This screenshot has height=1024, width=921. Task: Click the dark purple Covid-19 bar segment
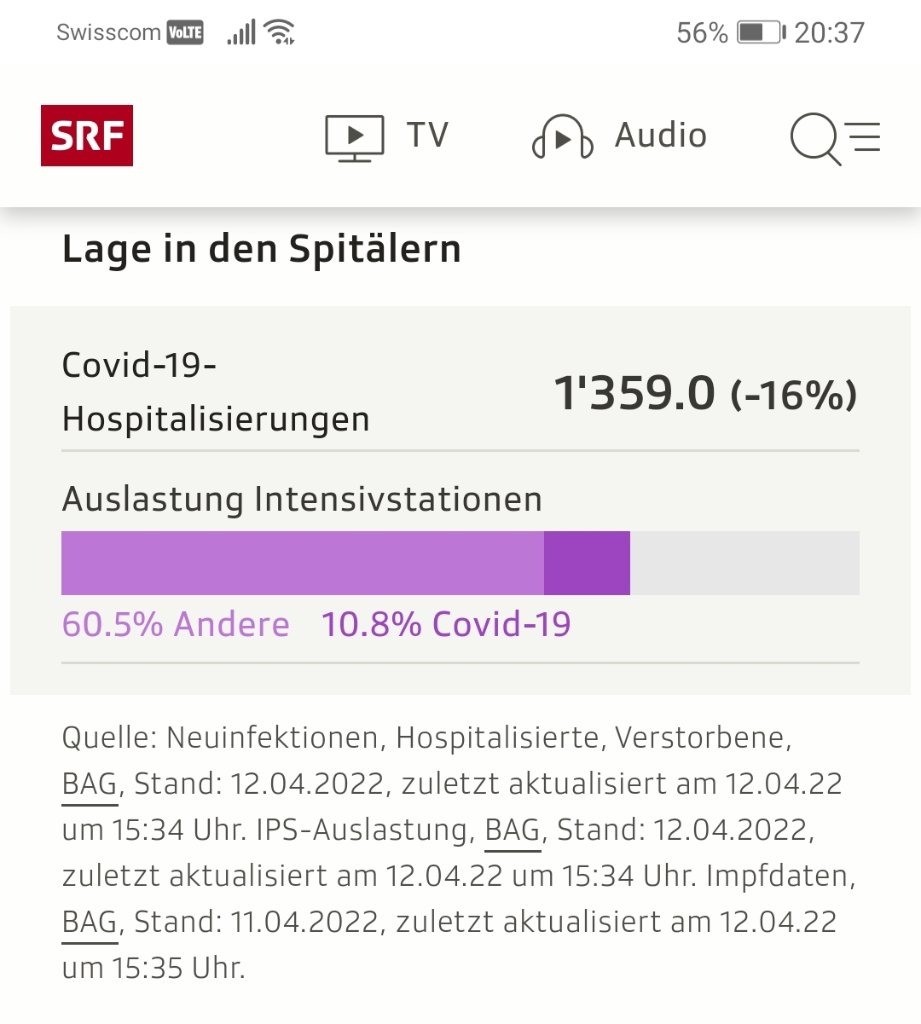(x=587, y=563)
